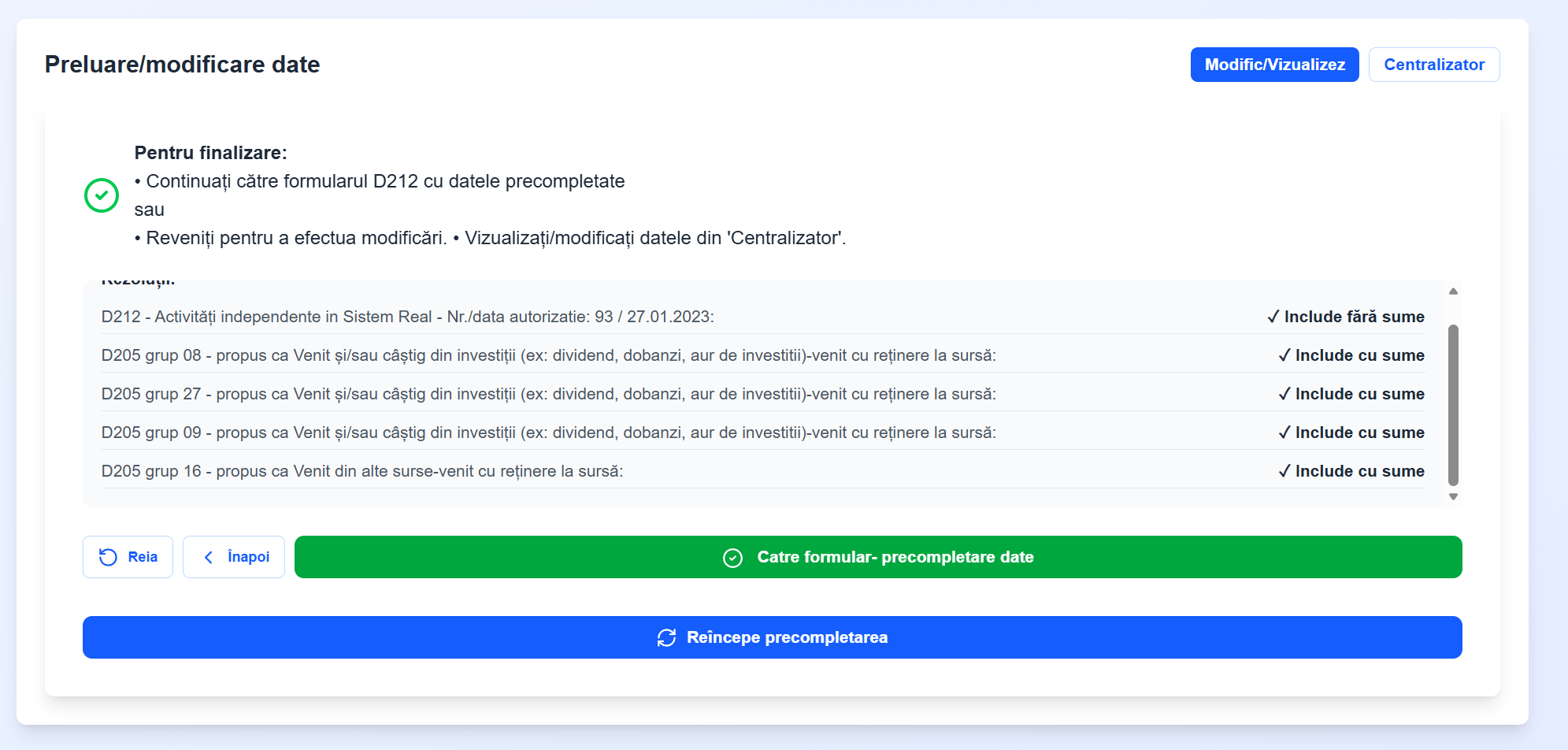Click 'Include cu sume' for grup 09
Viewport: 1568px width, 750px height.
1351,433
